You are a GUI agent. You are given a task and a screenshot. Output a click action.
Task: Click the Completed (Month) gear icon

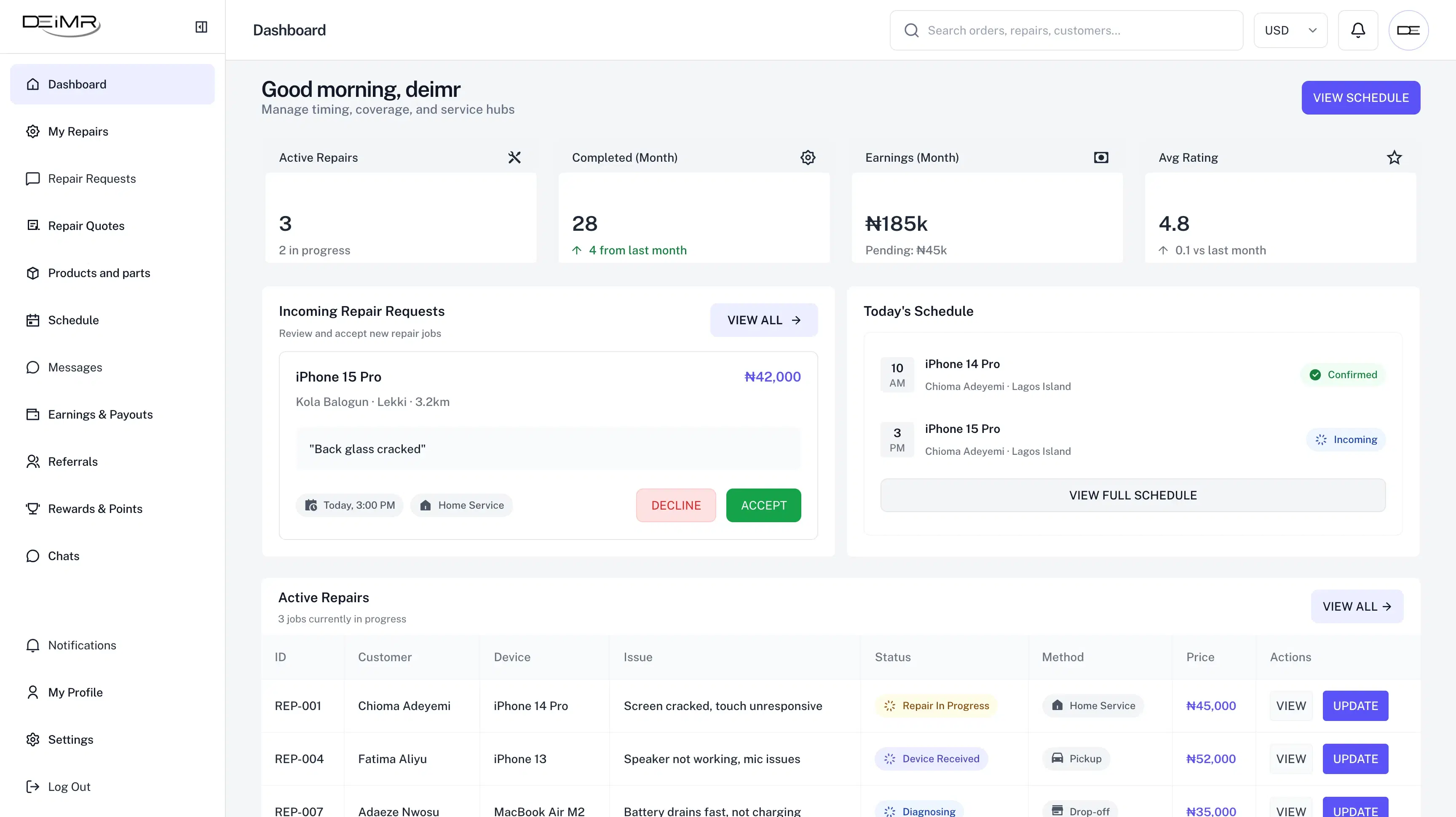(808, 157)
